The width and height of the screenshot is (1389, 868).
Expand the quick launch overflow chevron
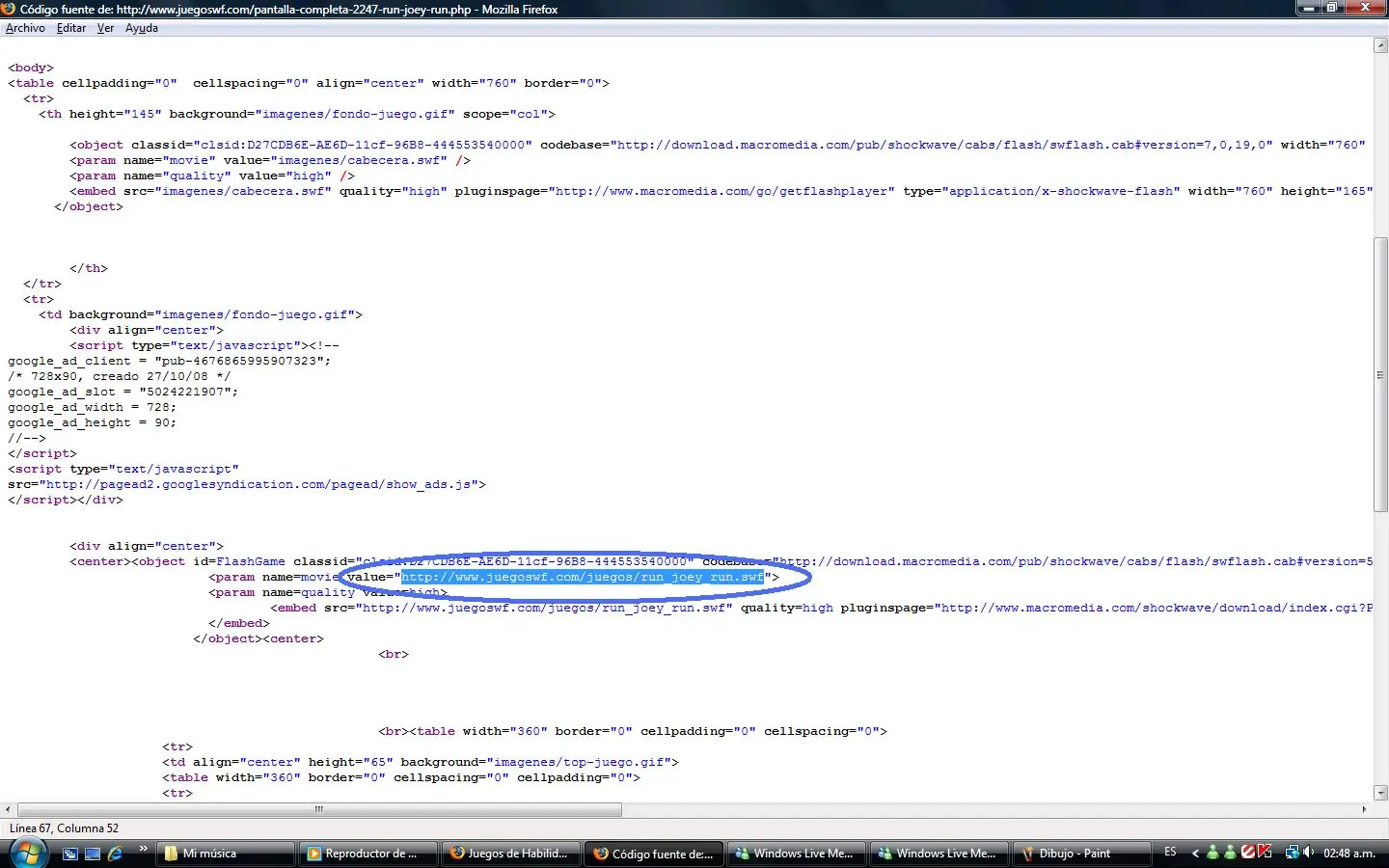click(x=143, y=849)
